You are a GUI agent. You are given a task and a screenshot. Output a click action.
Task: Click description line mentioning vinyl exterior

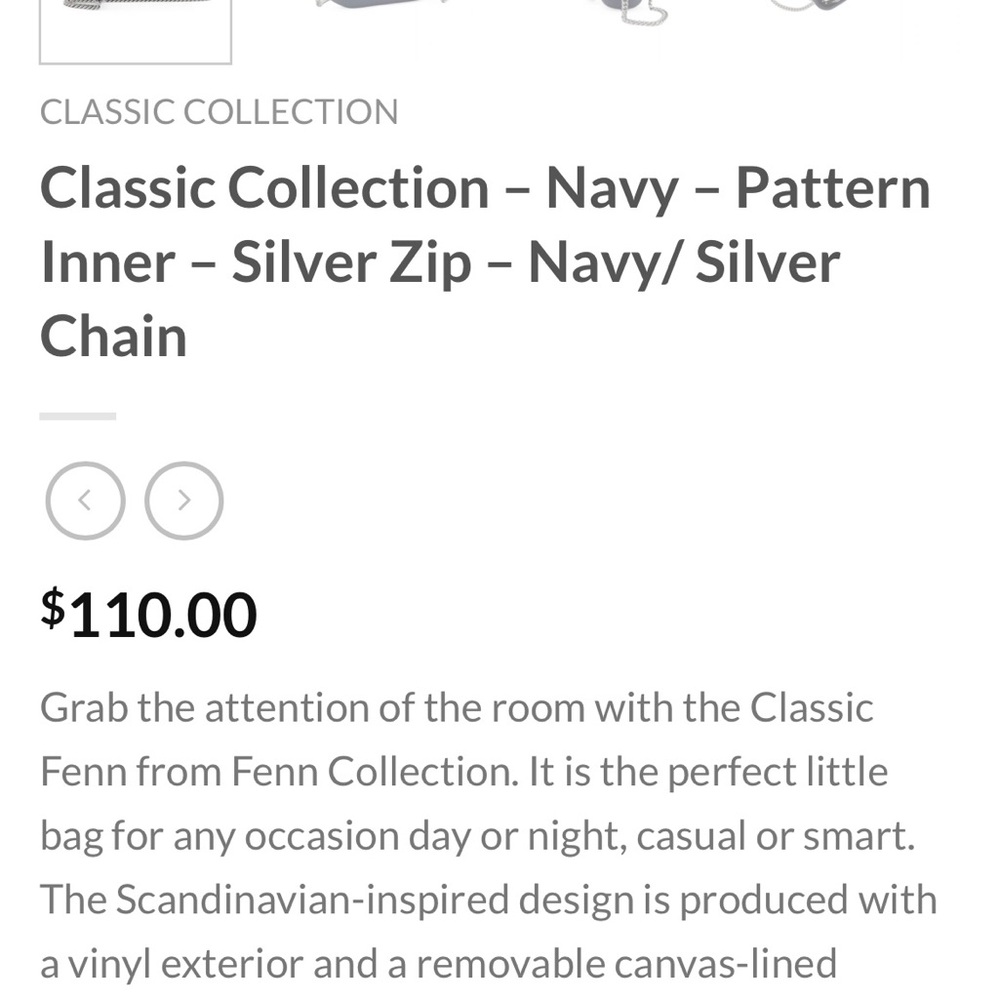point(438,964)
